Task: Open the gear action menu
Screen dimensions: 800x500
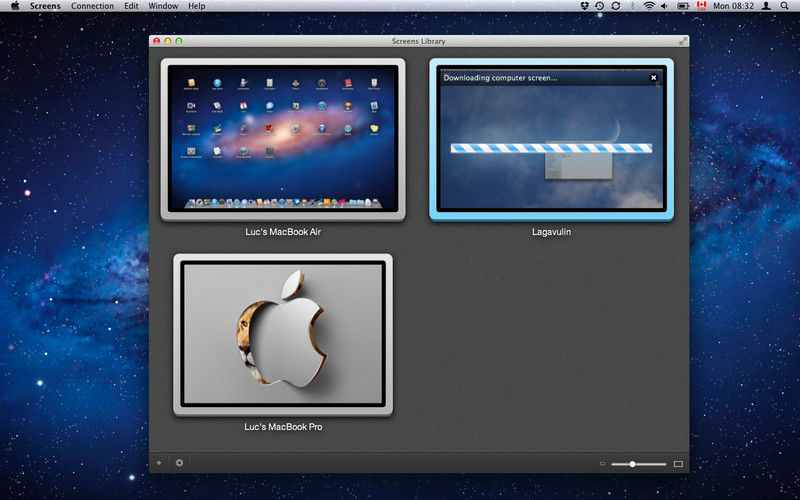Action: 179,463
